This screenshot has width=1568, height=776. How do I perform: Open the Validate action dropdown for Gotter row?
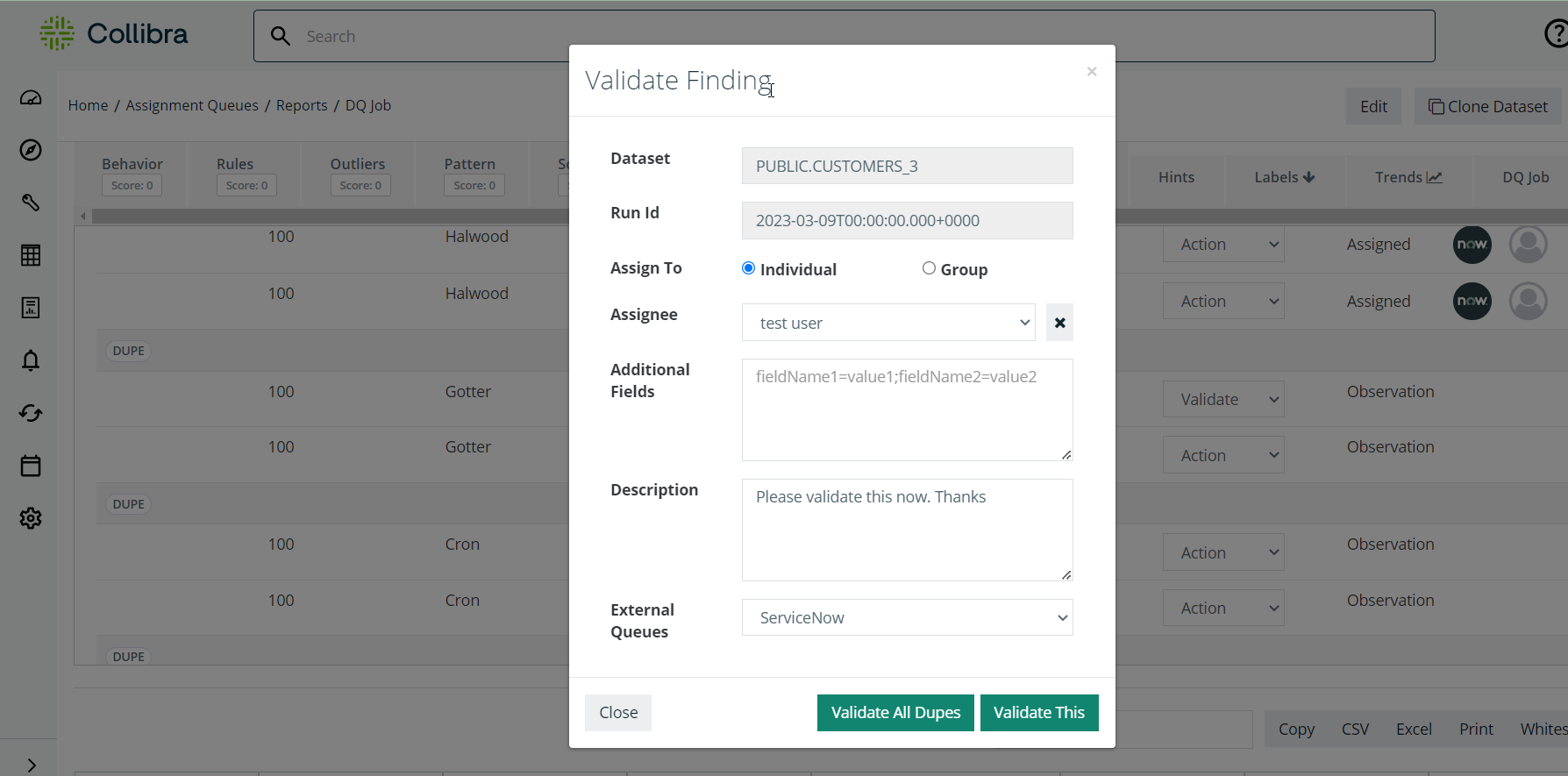click(x=1222, y=400)
